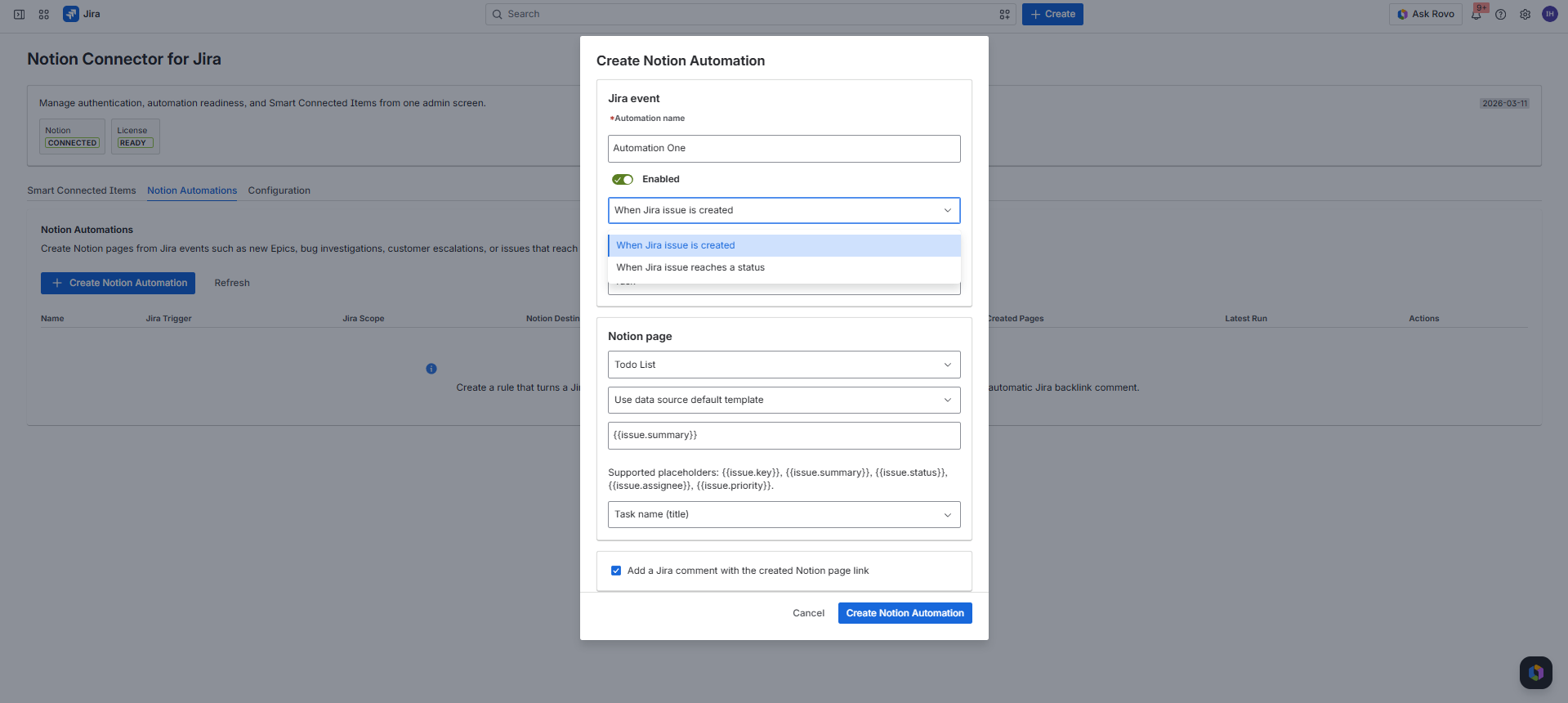Click the top Search field

(750, 14)
